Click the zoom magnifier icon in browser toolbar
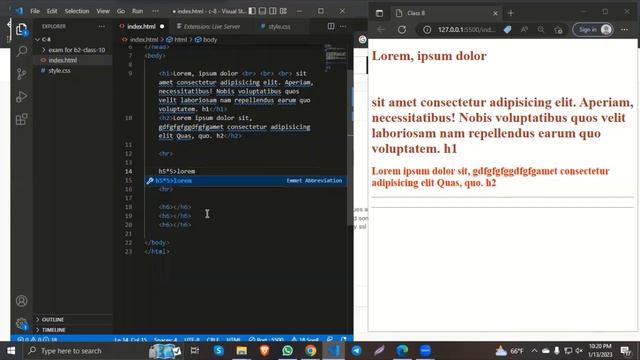 tap(541, 29)
